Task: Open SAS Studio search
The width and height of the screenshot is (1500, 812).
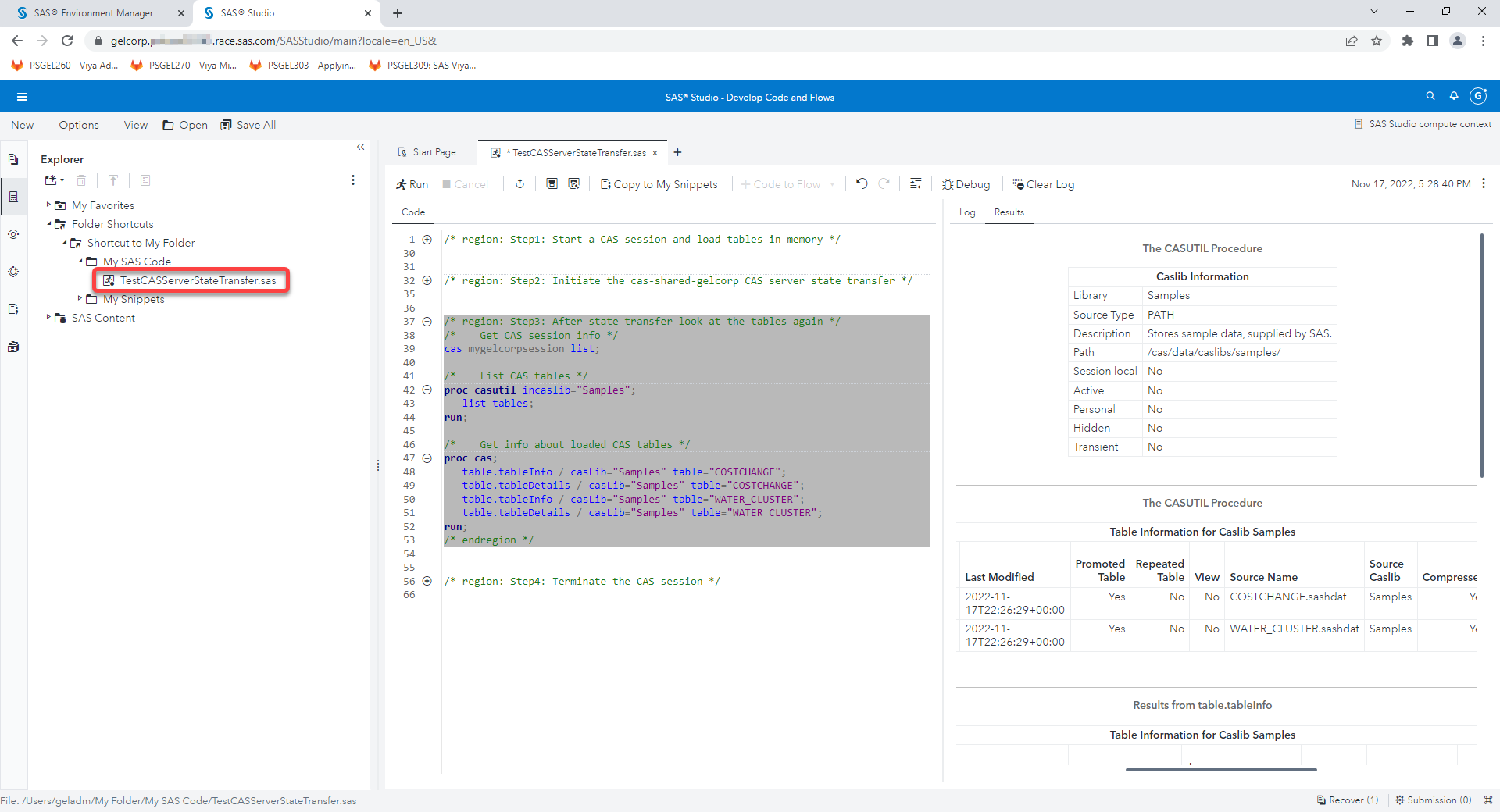Action: [x=1430, y=96]
